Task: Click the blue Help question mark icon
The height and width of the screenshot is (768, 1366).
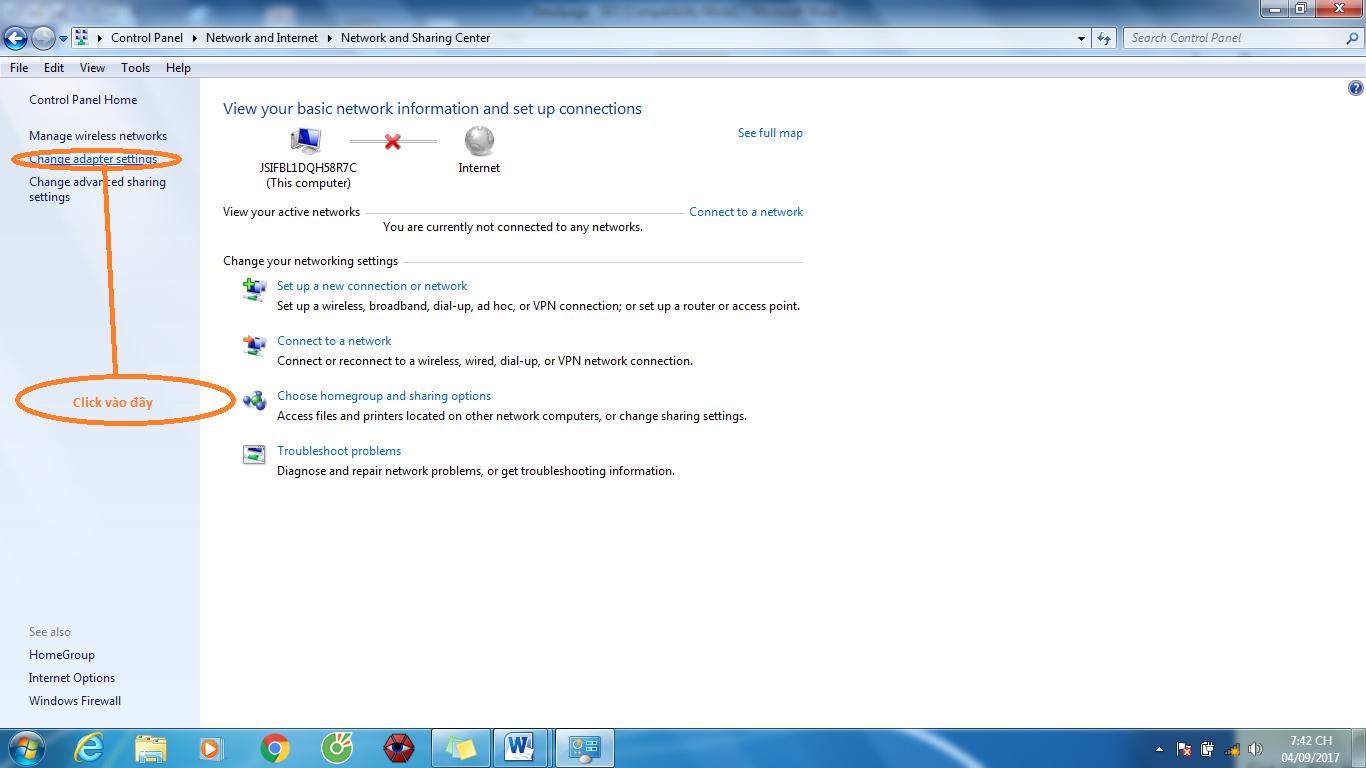Action: tap(1356, 88)
